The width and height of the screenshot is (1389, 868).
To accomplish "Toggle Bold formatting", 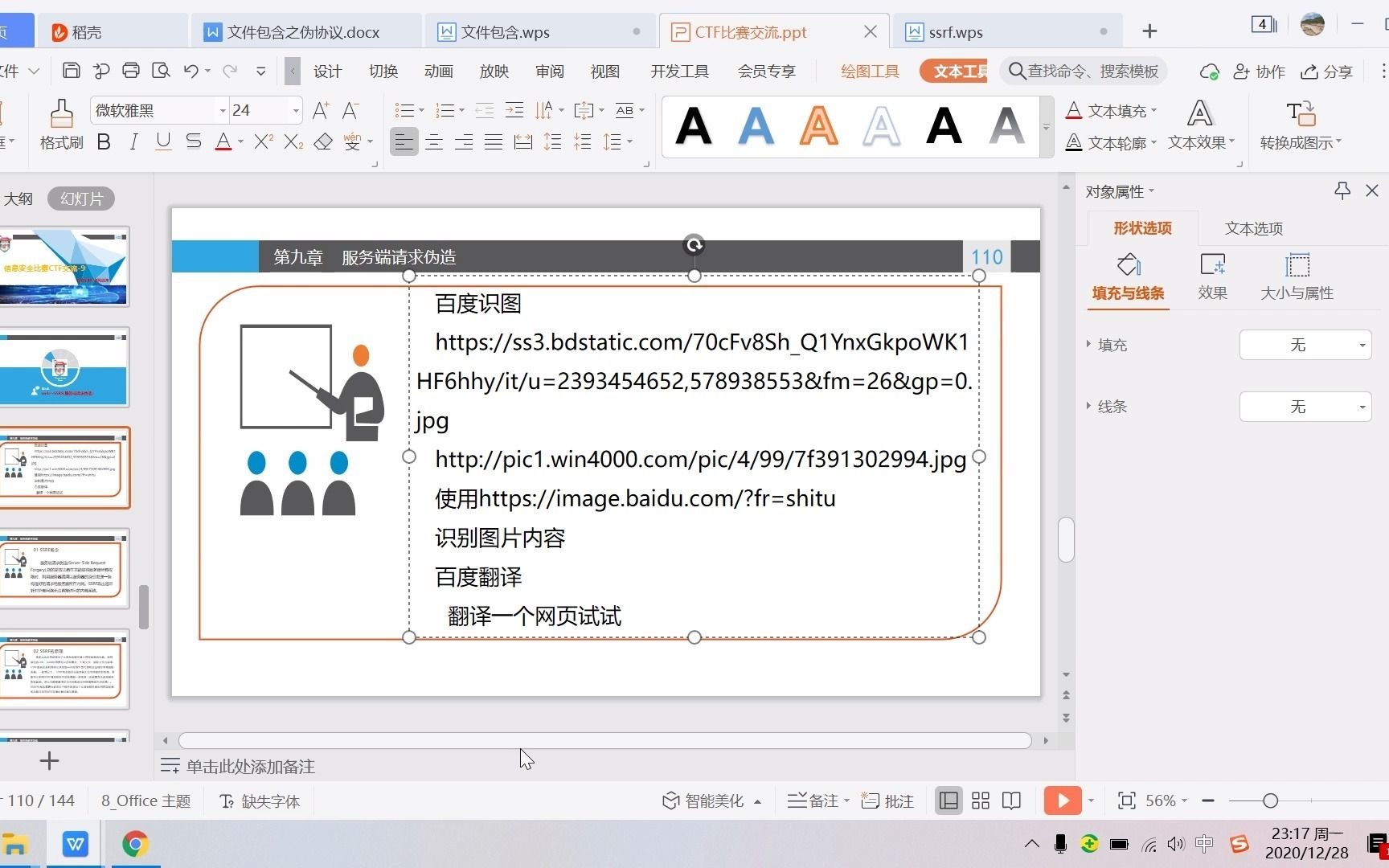I will coord(104,142).
